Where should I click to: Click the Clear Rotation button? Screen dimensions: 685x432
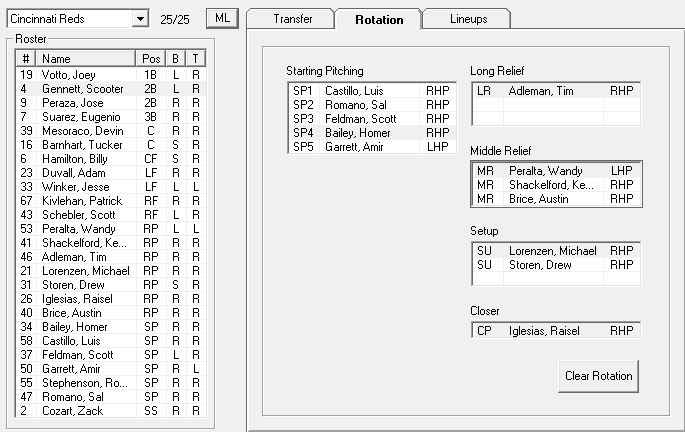(x=597, y=376)
